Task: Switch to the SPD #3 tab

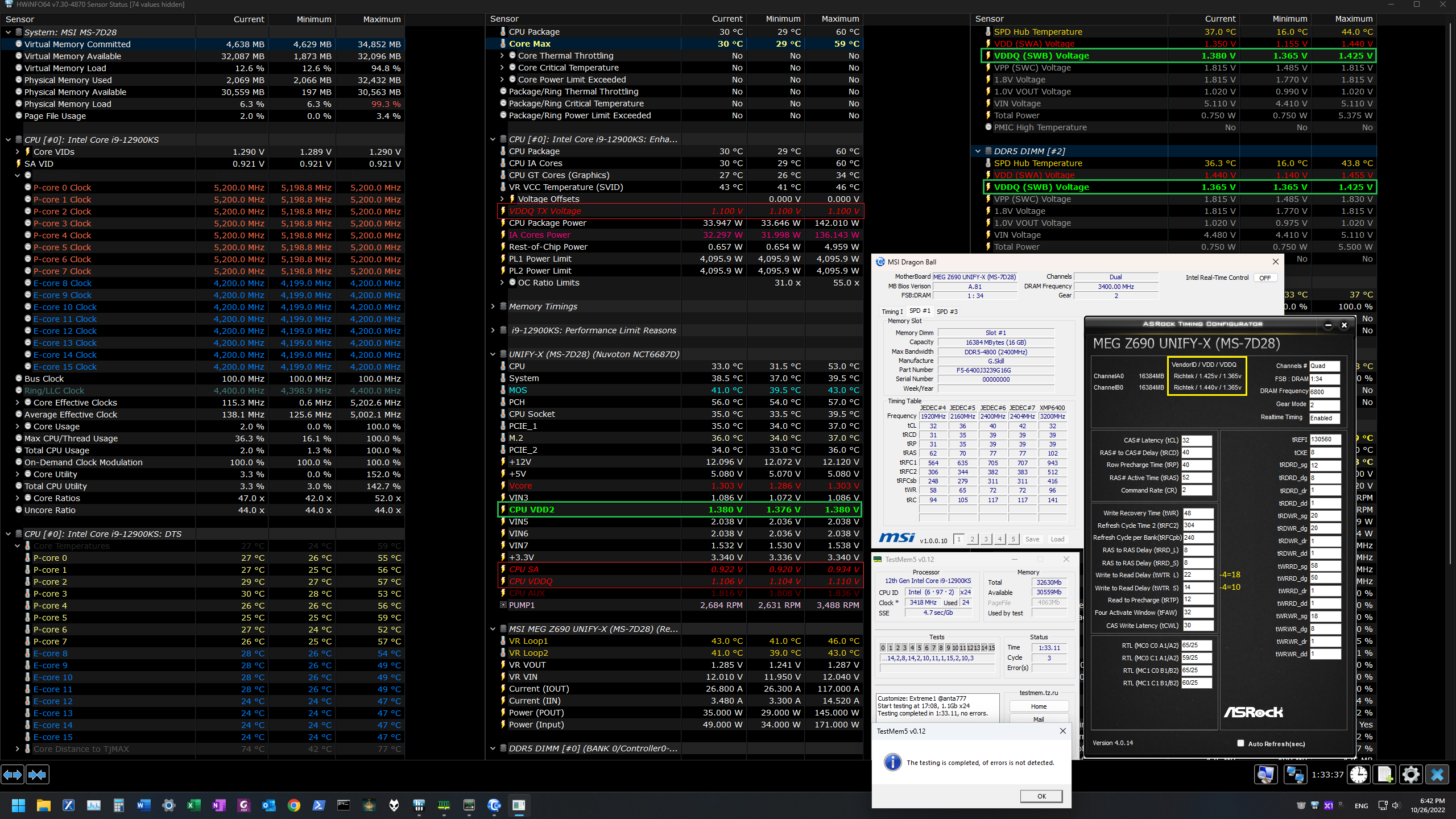Action: click(x=947, y=312)
